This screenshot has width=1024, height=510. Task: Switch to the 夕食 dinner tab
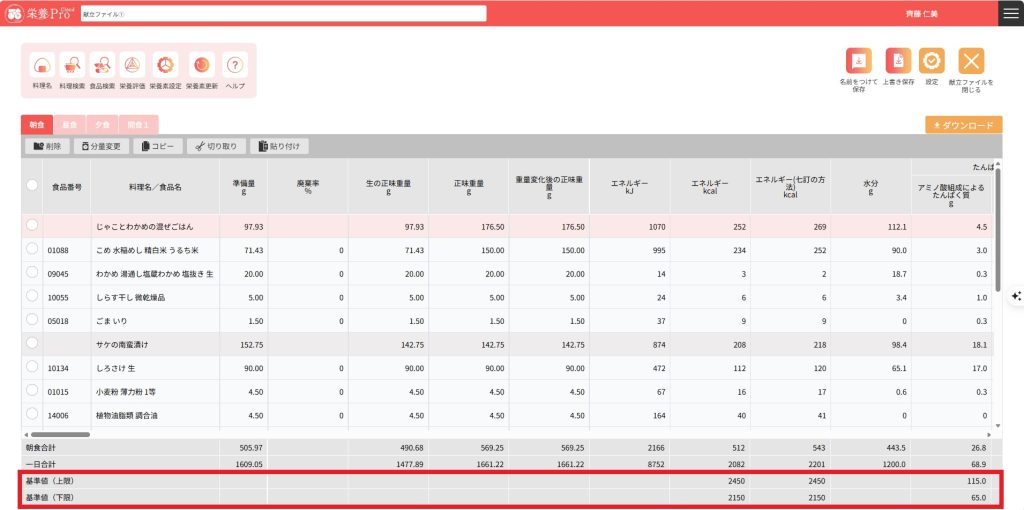102,125
